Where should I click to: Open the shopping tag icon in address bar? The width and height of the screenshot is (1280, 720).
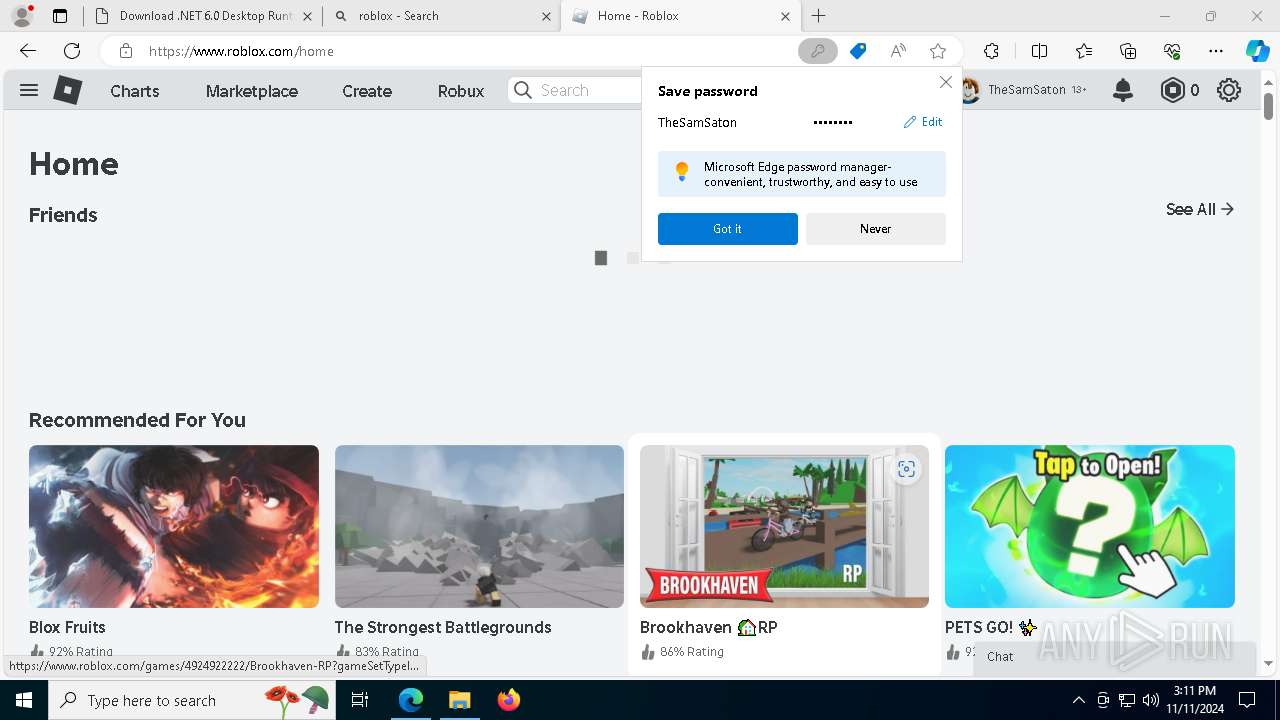pyautogui.click(x=858, y=51)
